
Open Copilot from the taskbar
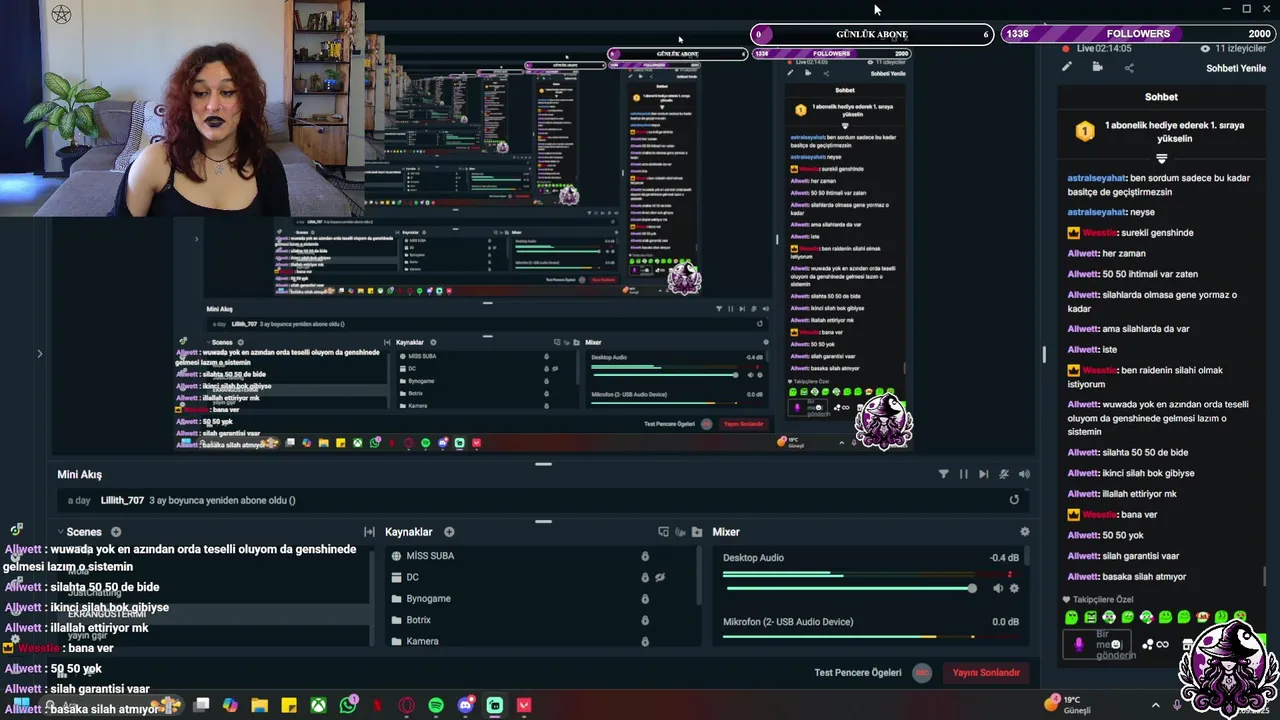(x=230, y=705)
